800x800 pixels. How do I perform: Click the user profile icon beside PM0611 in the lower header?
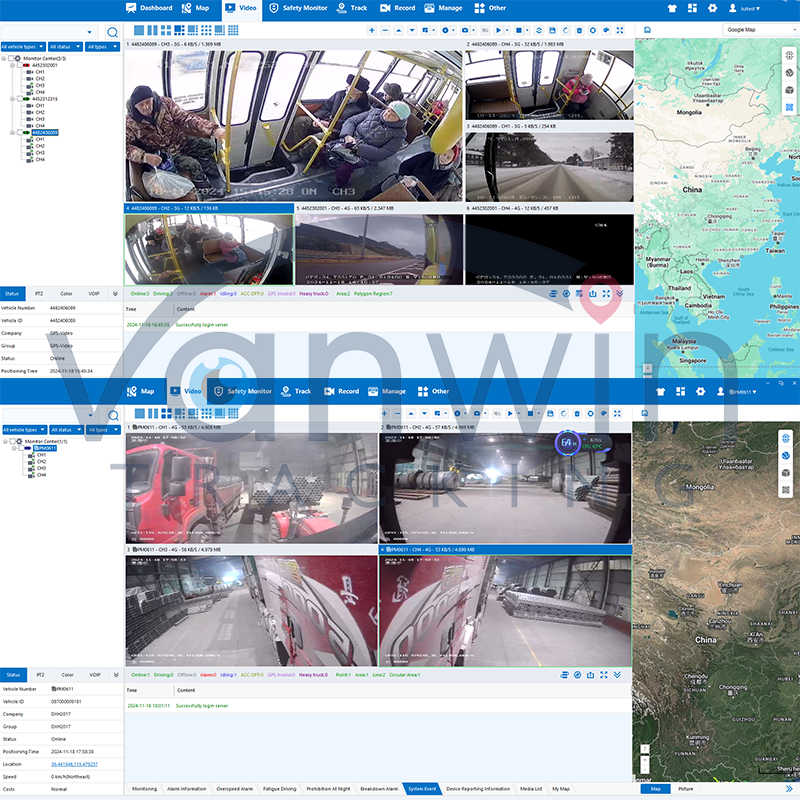tap(719, 391)
